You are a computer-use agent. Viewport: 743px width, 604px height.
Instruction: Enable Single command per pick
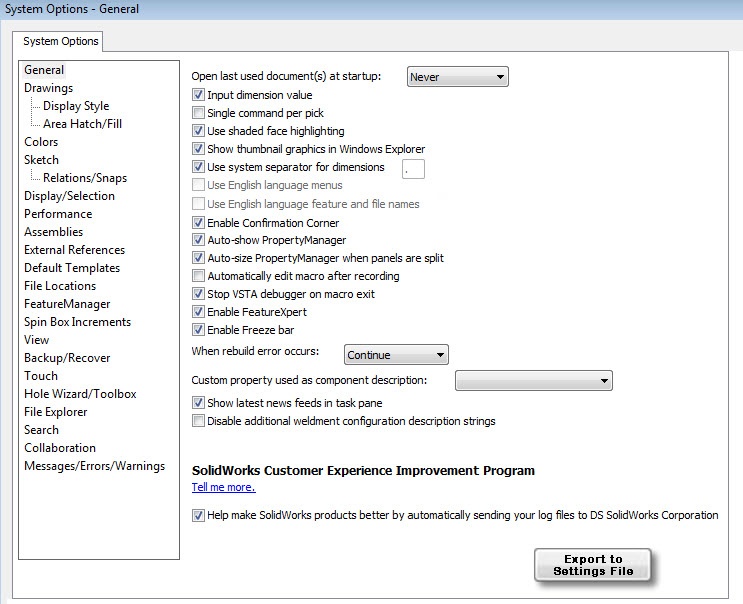198,113
